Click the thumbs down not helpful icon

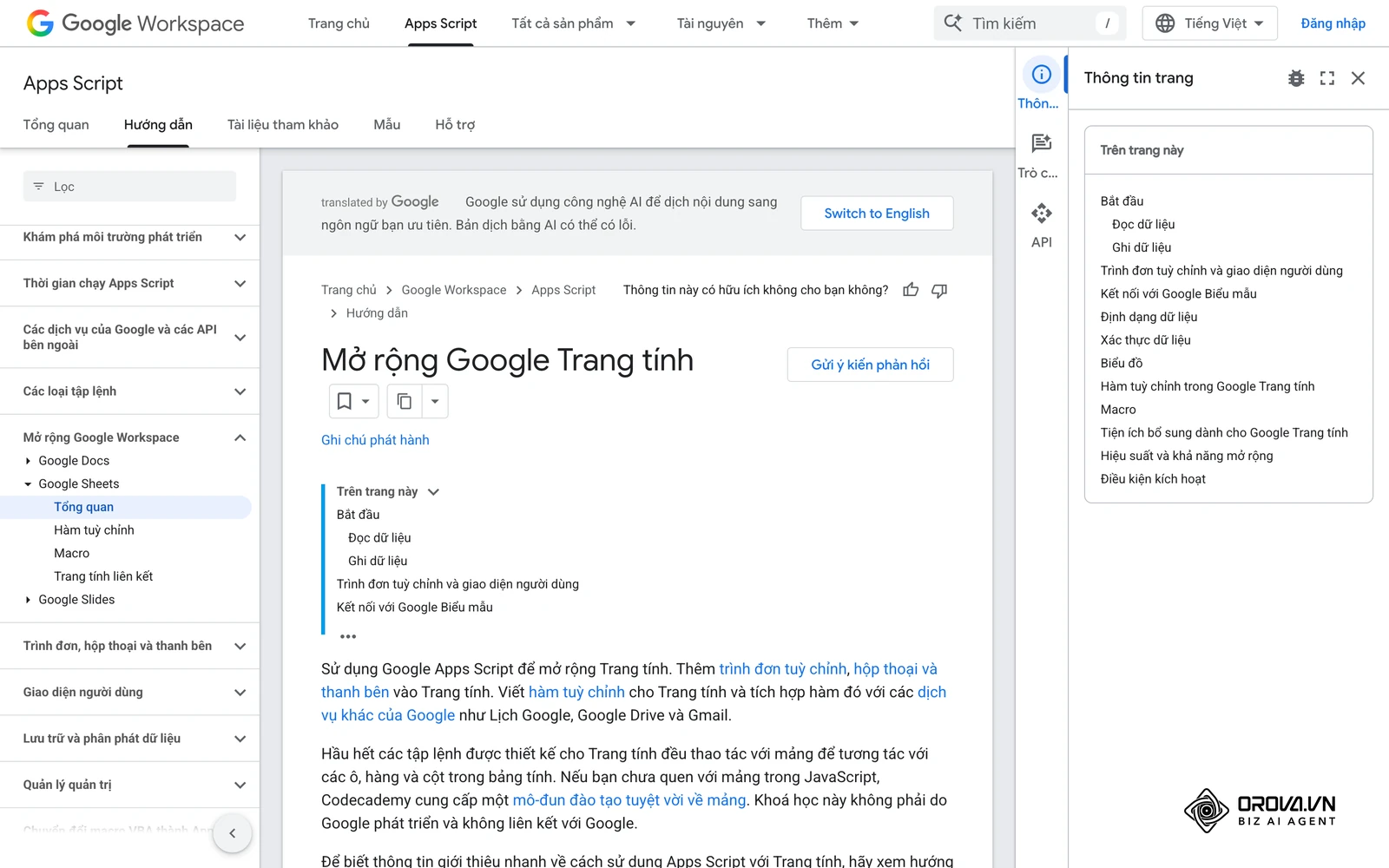(x=939, y=290)
